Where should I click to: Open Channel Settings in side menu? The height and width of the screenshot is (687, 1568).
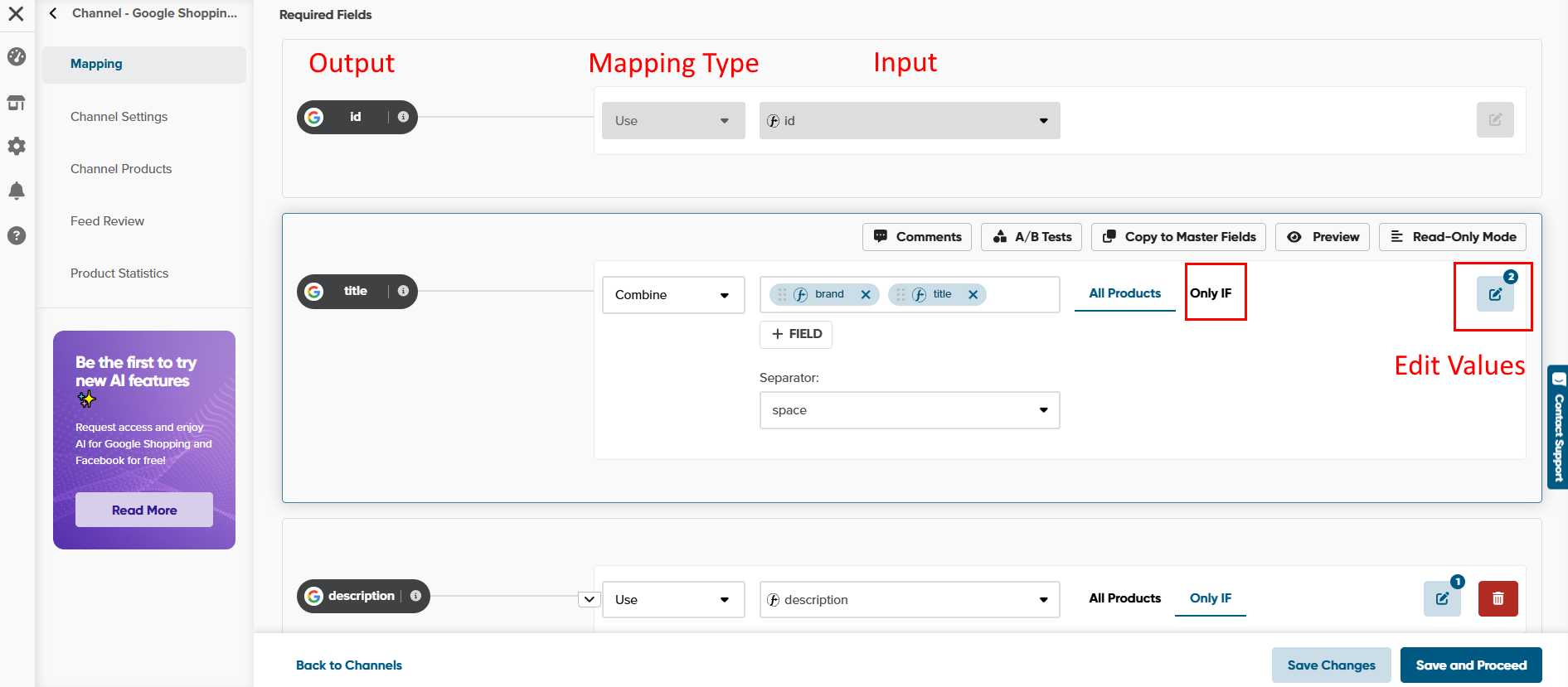119,117
